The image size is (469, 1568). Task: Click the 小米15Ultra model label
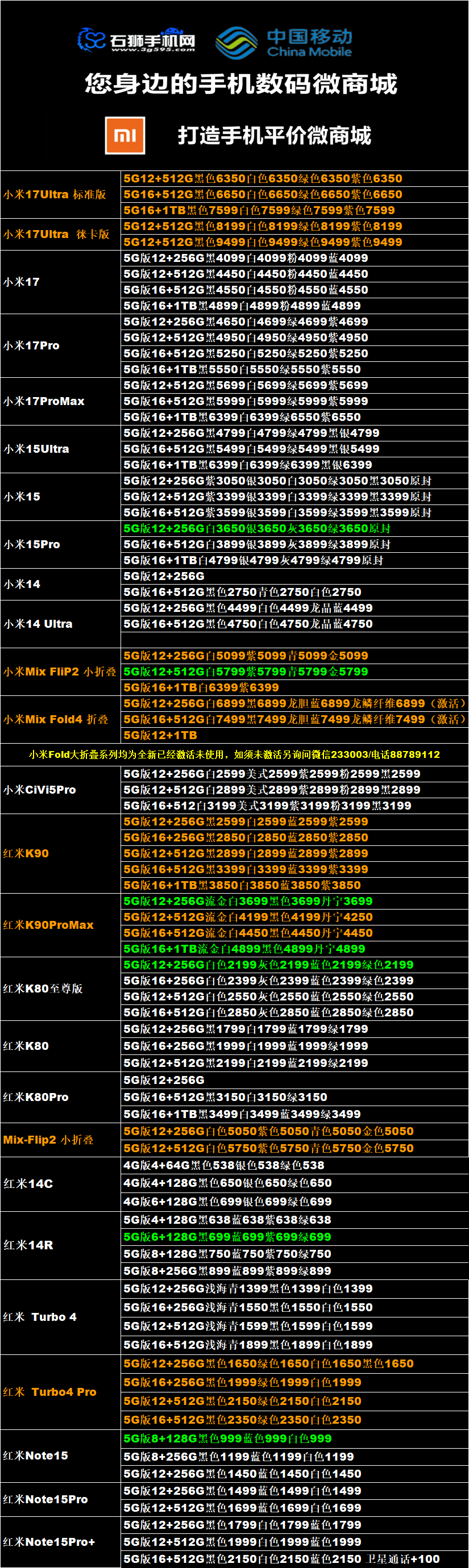(x=36, y=449)
